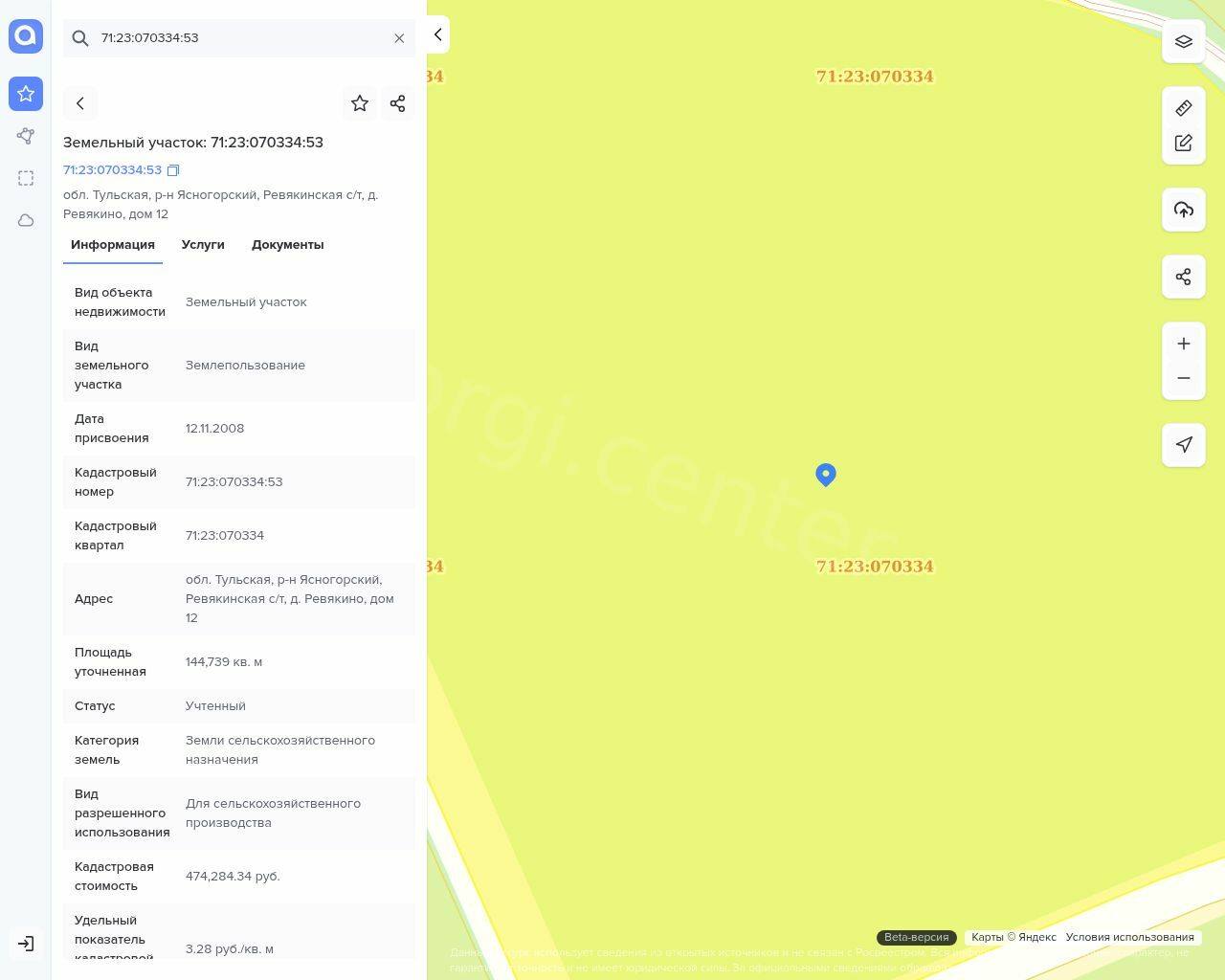
Task: Switch to the Документы tab
Action: tap(287, 245)
